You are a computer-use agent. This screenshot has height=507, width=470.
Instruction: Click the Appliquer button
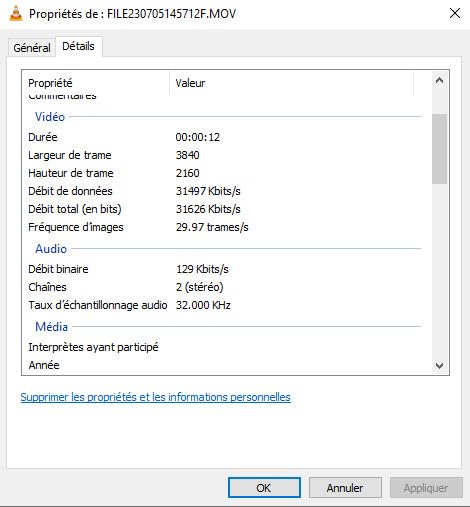coord(426,488)
